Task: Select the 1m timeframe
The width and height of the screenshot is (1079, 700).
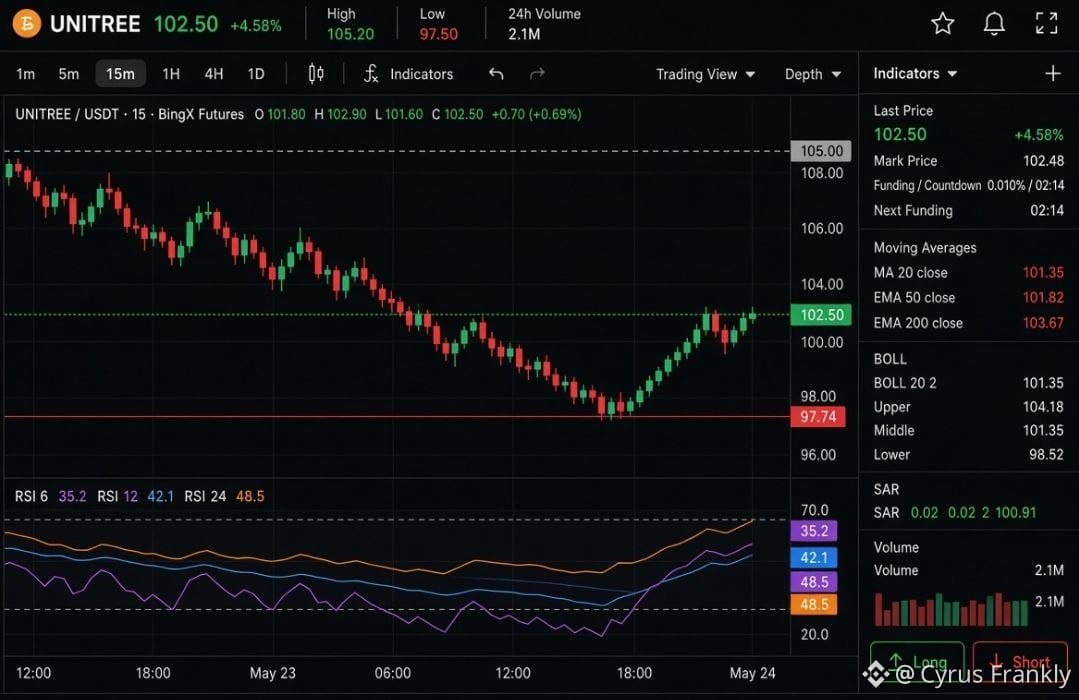Action: [x=25, y=74]
